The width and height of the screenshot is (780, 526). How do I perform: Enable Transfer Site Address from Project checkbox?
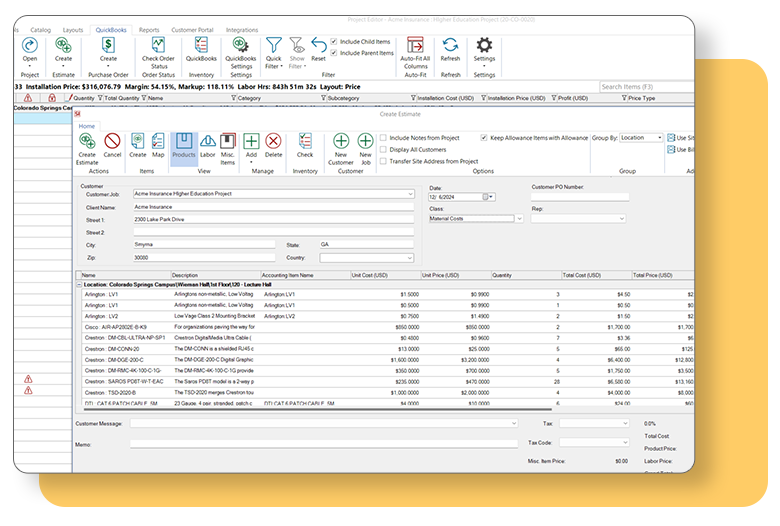click(x=384, y=161)
